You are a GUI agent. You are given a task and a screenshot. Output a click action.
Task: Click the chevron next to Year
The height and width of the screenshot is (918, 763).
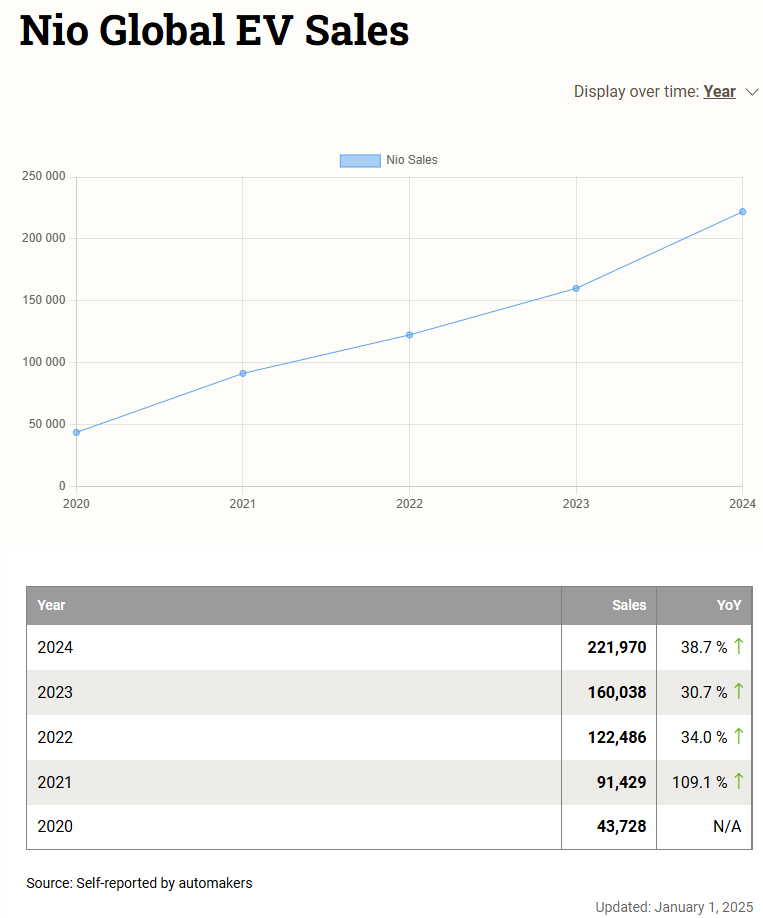point(753,92)
